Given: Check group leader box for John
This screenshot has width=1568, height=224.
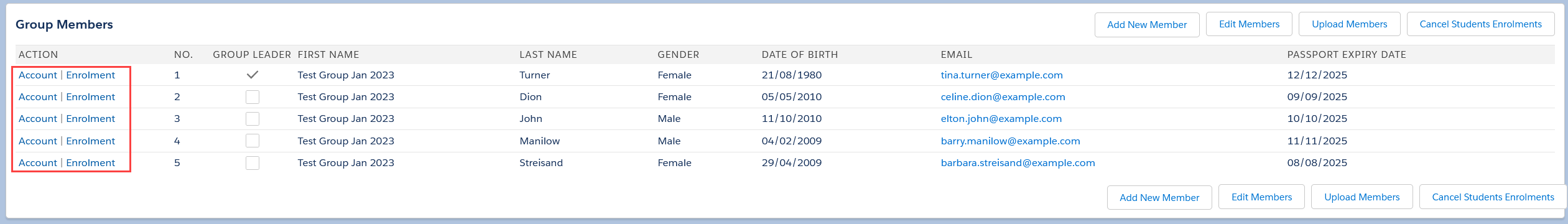Looking at the screenshot, I should coord(252,119).
